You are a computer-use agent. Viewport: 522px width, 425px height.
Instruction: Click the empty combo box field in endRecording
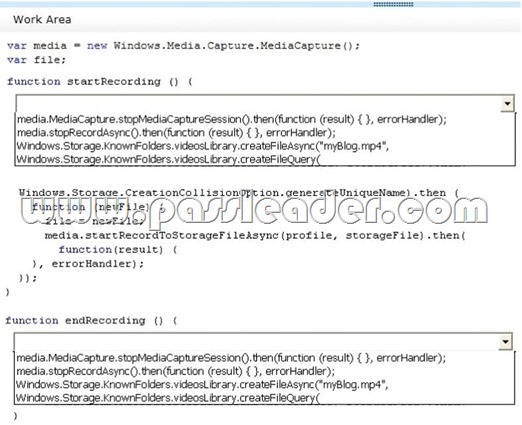[256, 342]
